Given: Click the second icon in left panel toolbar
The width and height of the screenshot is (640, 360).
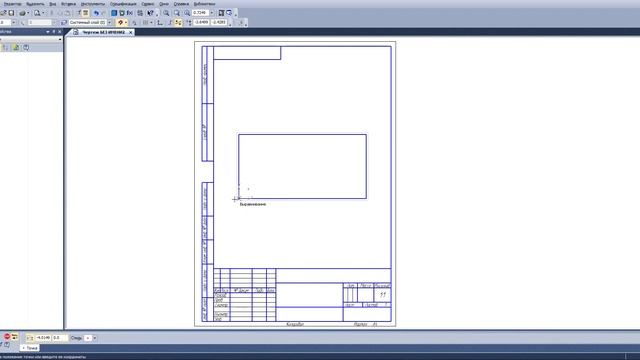Looking at the screenshot, I should [x=16, y=47].
